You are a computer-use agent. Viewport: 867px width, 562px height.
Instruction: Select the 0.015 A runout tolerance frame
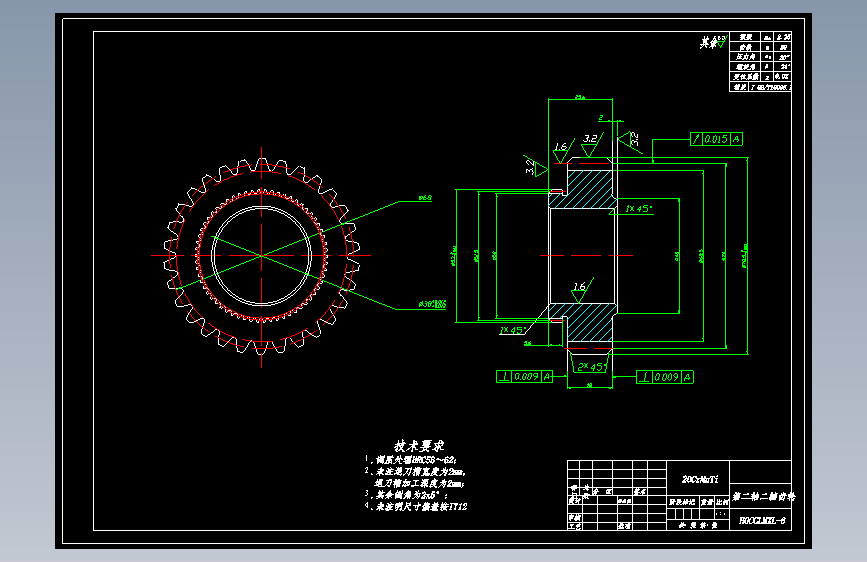point(716,139)
